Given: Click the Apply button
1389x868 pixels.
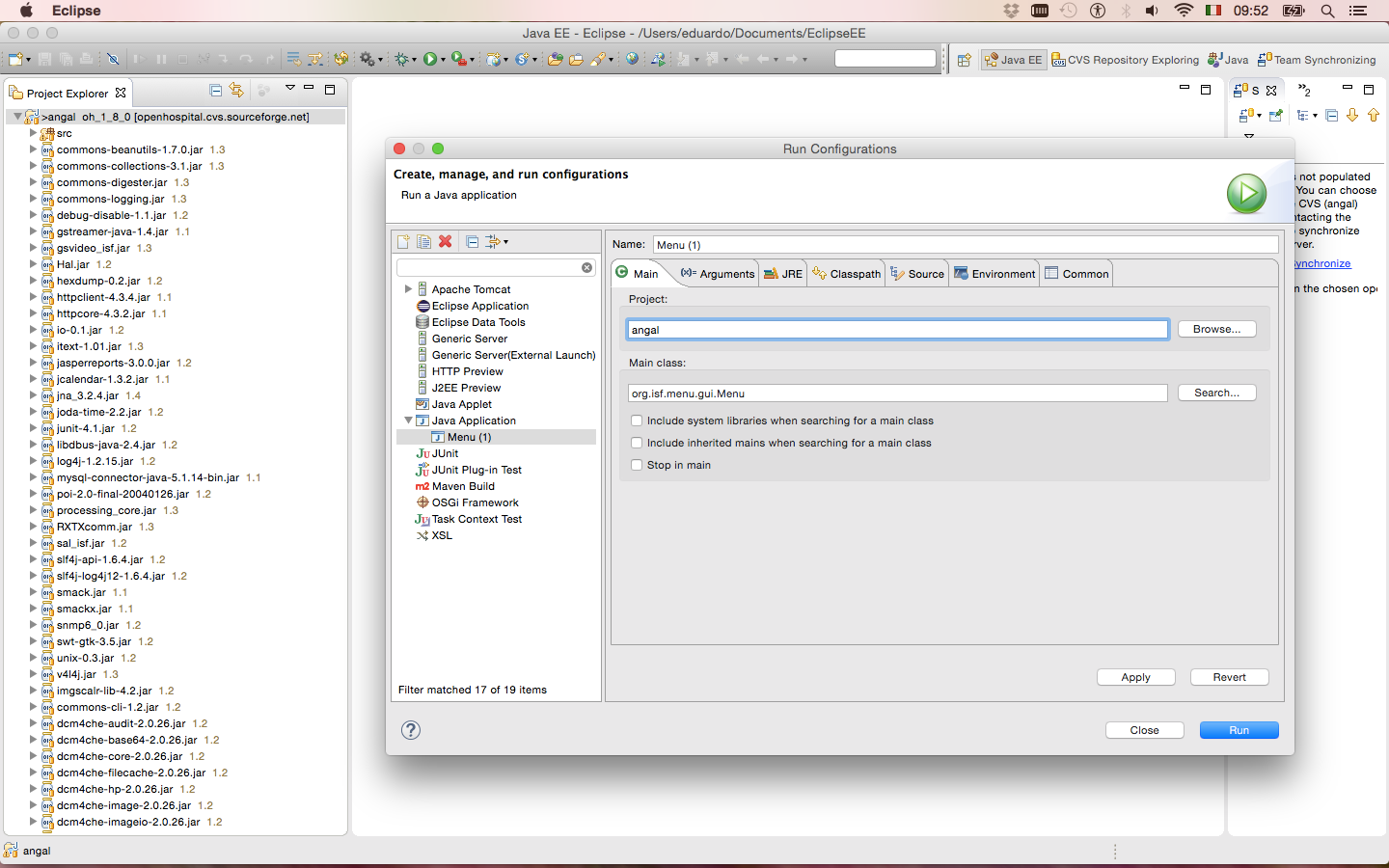Looking at the screenshot, I should click(x=1135, y=677).
